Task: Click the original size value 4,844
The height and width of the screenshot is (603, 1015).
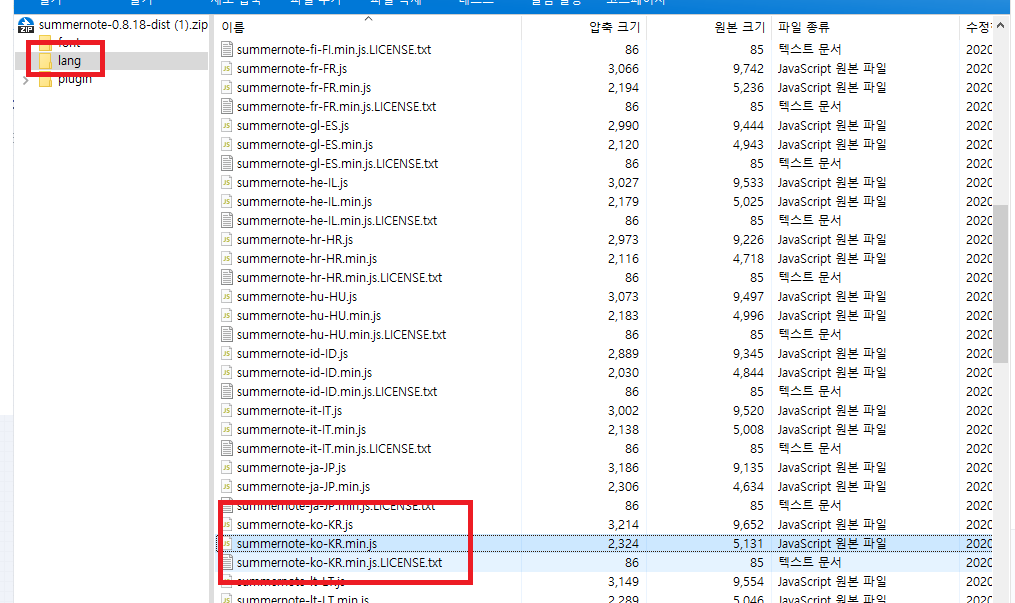Action: [748, 372]
